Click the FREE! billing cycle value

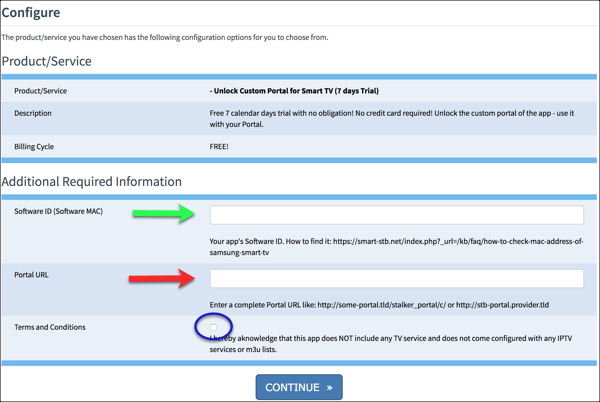point(219,147)
